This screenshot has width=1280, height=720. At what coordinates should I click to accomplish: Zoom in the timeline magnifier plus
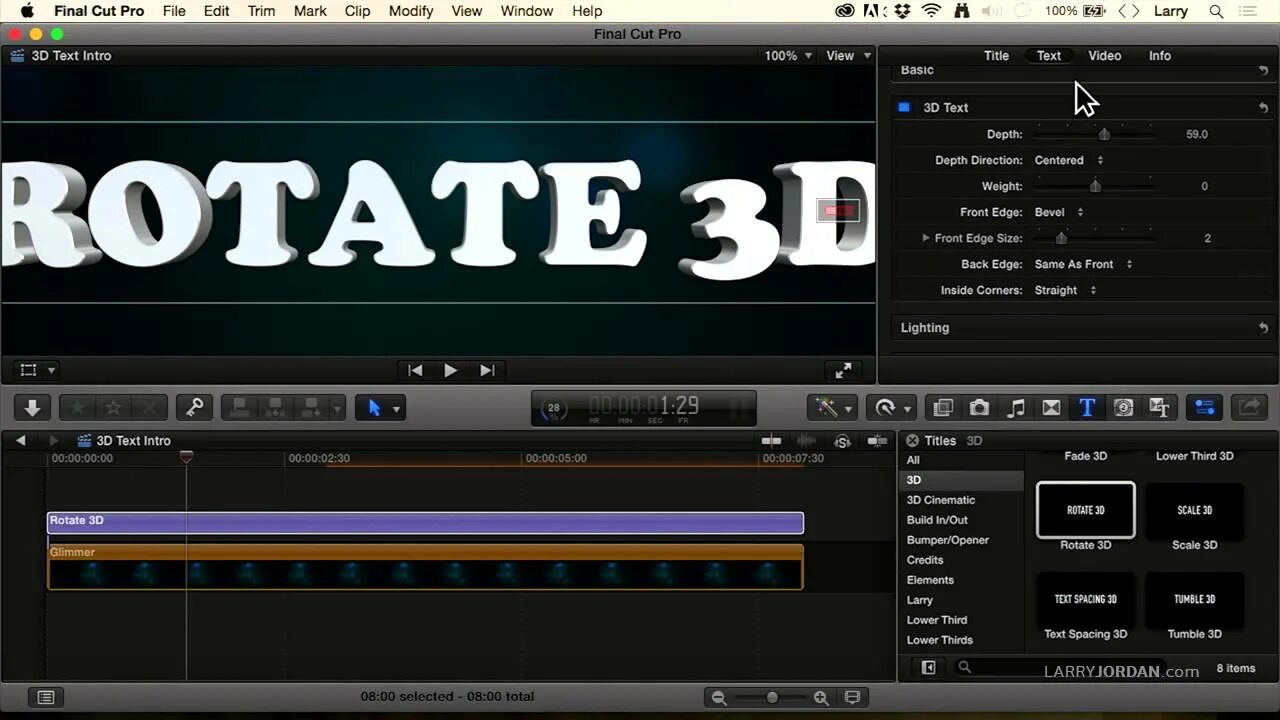tap(821, 698)
